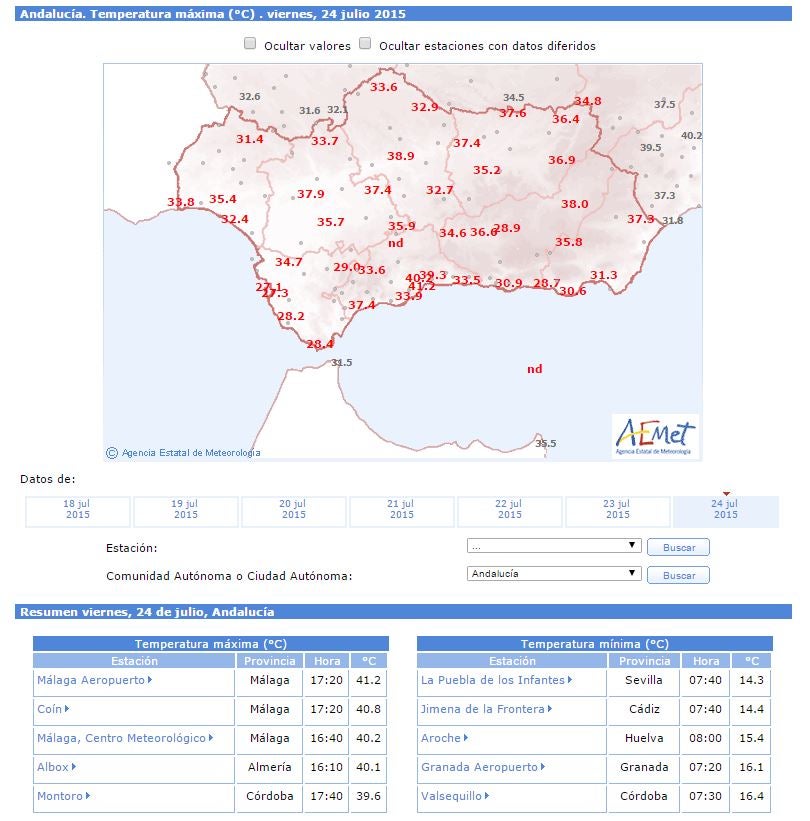
Task: Click the 41.2 temperature value on map
Action: (x=421, y=287)
